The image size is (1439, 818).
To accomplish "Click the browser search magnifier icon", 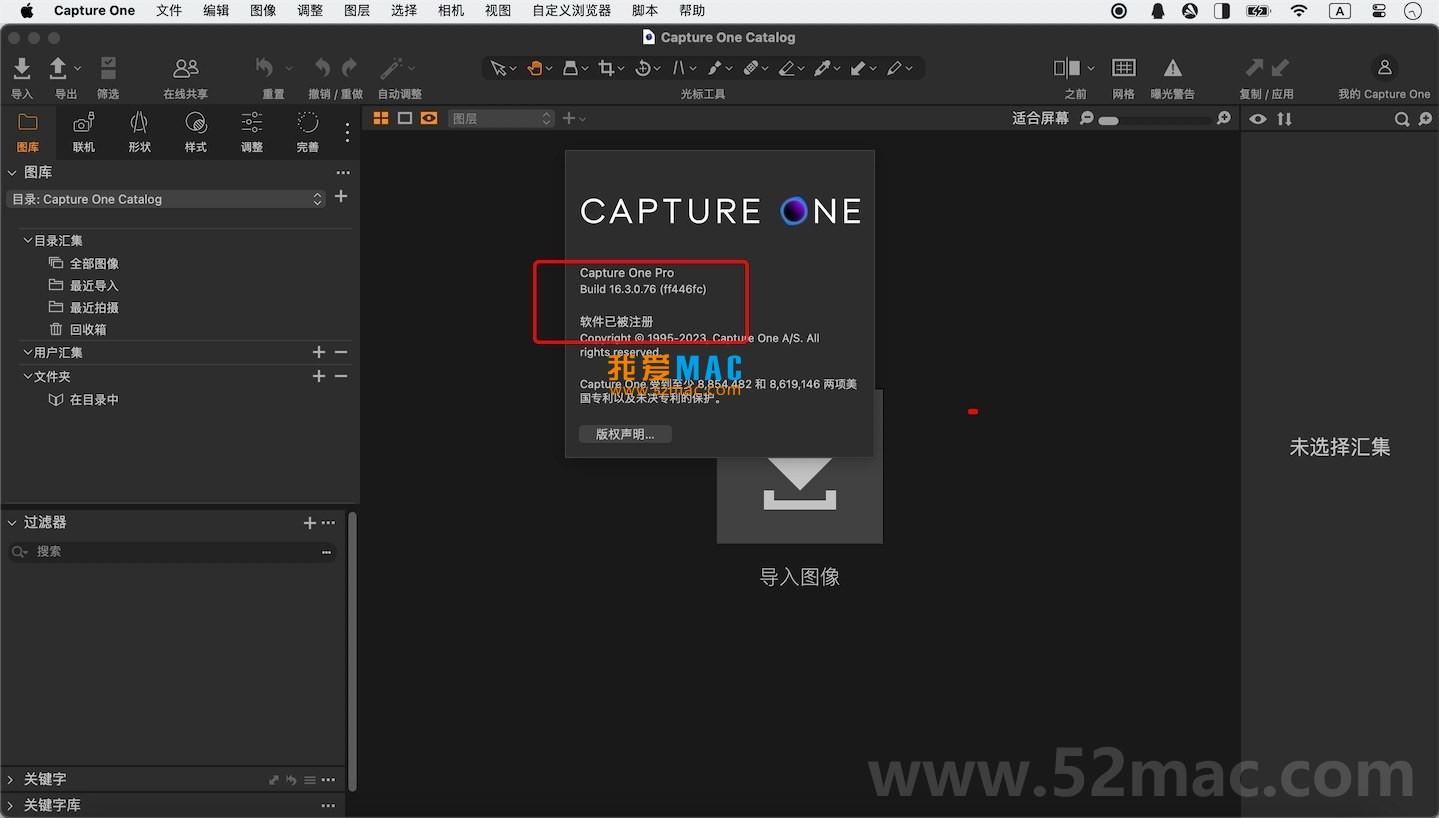I will pos(1402,119).
